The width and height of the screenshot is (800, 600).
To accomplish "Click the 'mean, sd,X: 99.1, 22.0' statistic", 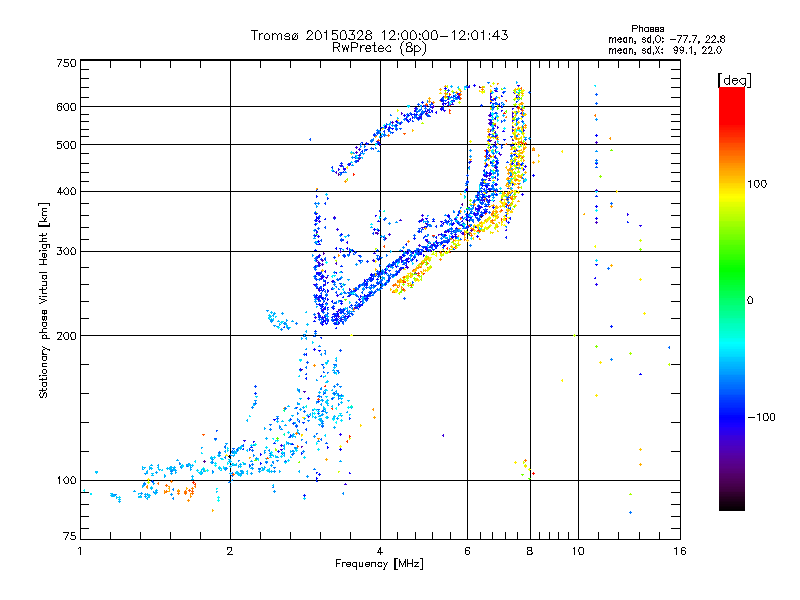I will coord(665,50).
